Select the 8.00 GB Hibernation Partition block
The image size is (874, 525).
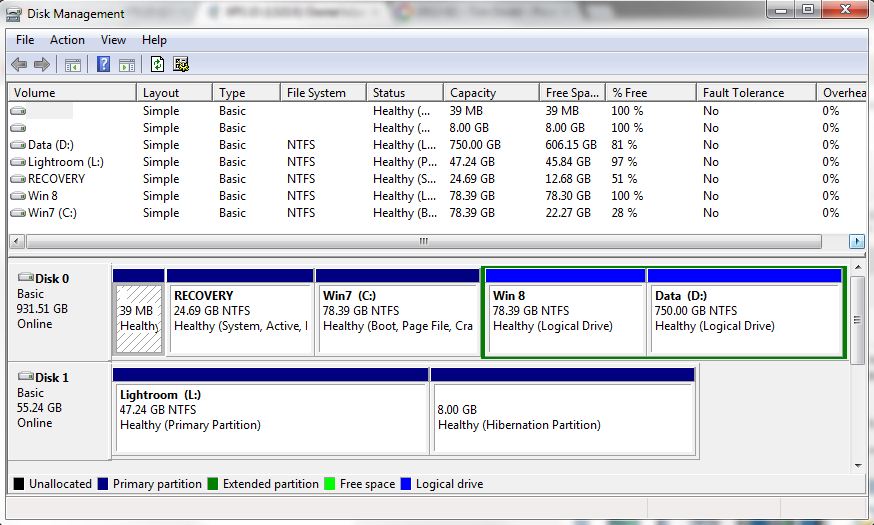click(x=562, y=417)
